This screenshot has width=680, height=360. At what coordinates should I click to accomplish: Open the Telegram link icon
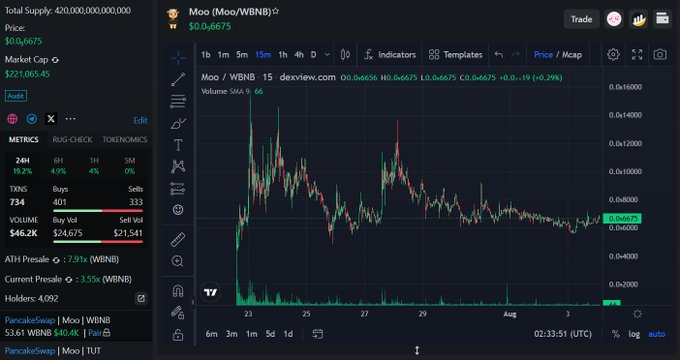coord(32,118)
